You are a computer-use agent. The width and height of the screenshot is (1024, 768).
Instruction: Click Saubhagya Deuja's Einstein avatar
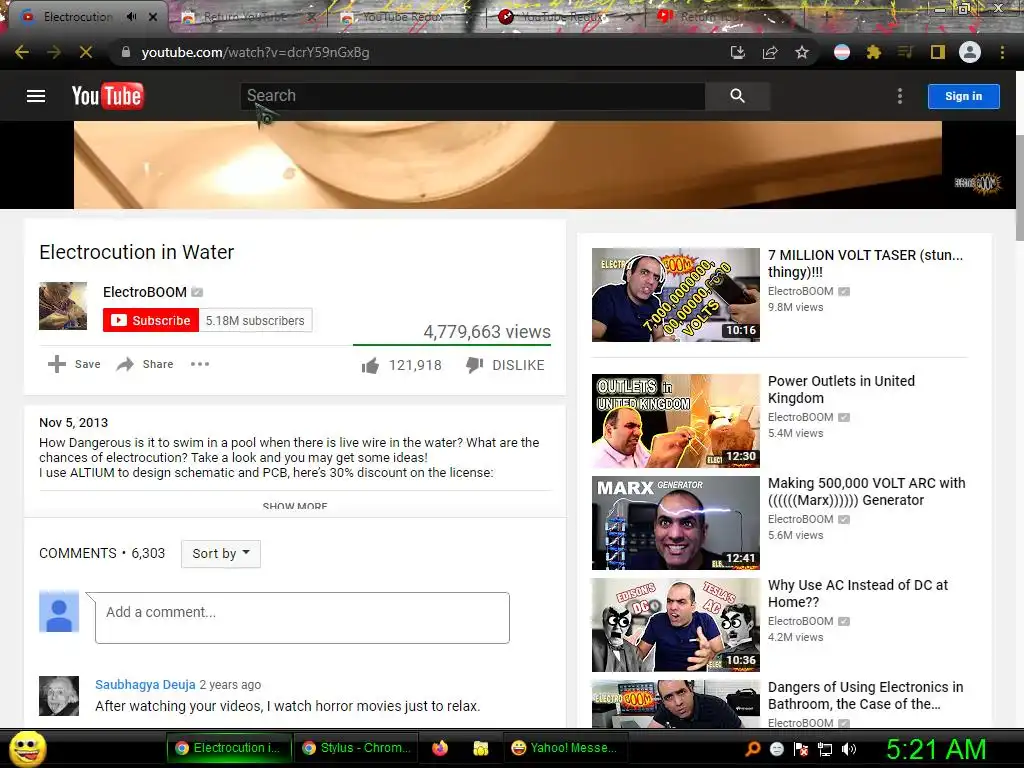coord(59,696)
